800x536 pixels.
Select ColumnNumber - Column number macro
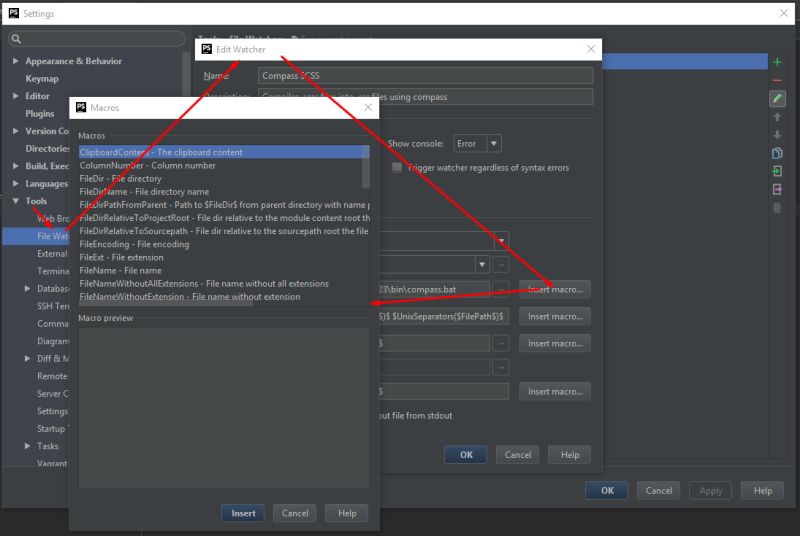[x=220, y=165]
